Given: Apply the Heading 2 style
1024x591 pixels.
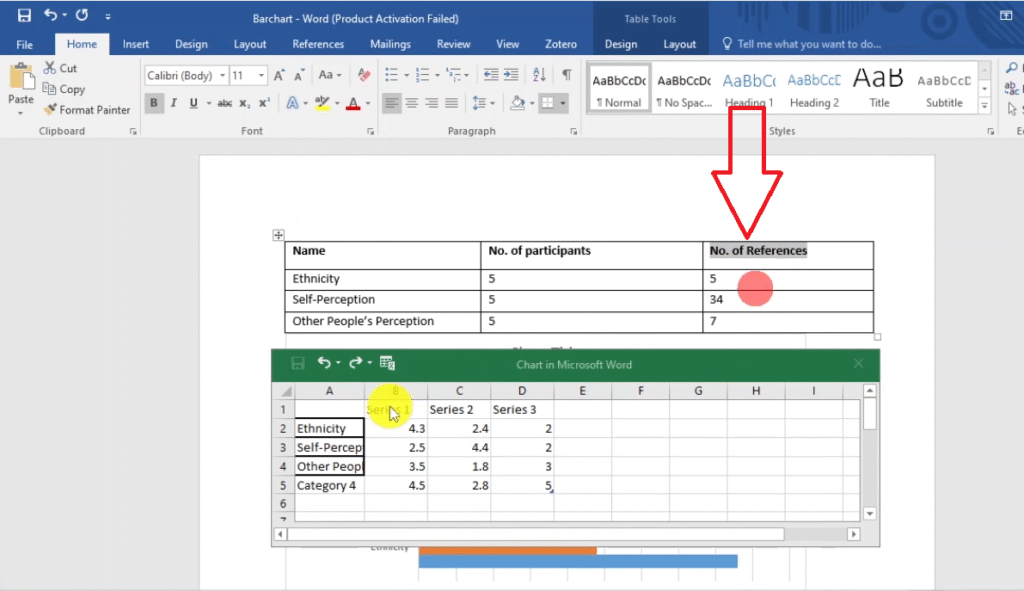Looking at the screenshot, I should pyautogui.click(x=814, y=88).
